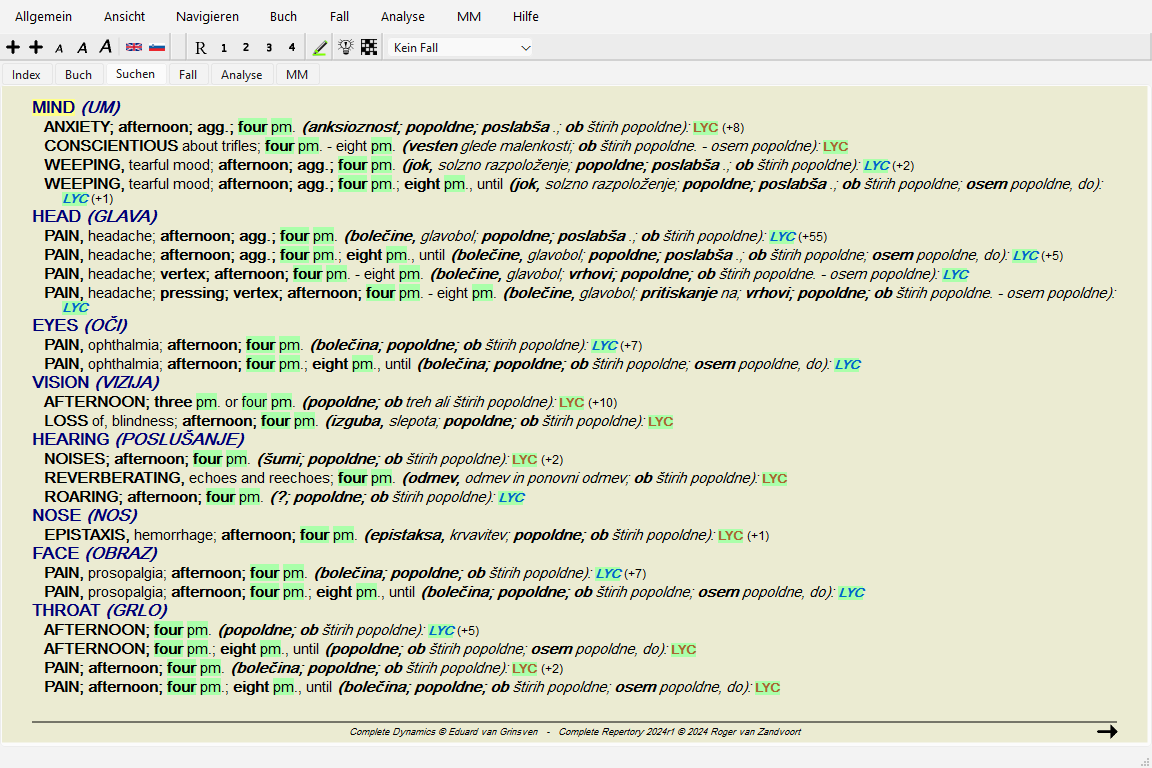Click the light bulb icon in toolbar
Screen dimensions: 1152x768
[346, 47]
